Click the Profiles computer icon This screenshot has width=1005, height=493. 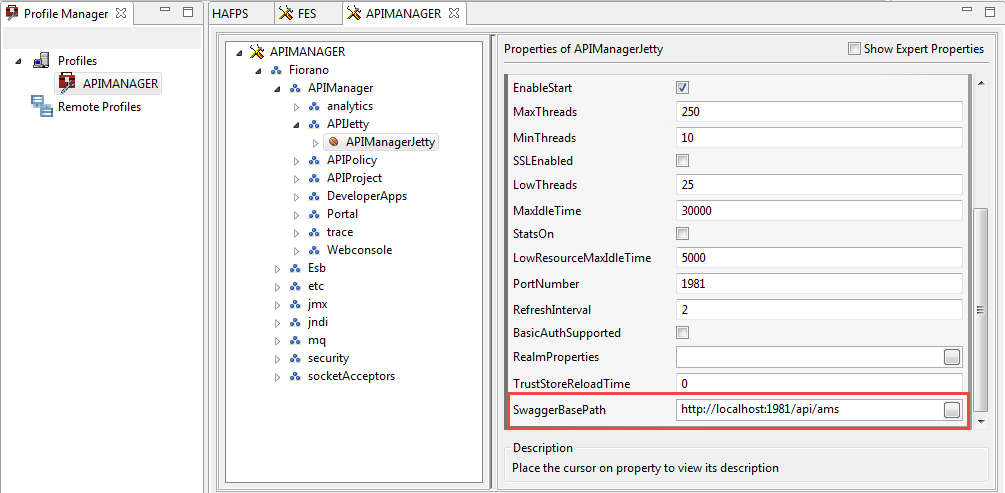41,61
